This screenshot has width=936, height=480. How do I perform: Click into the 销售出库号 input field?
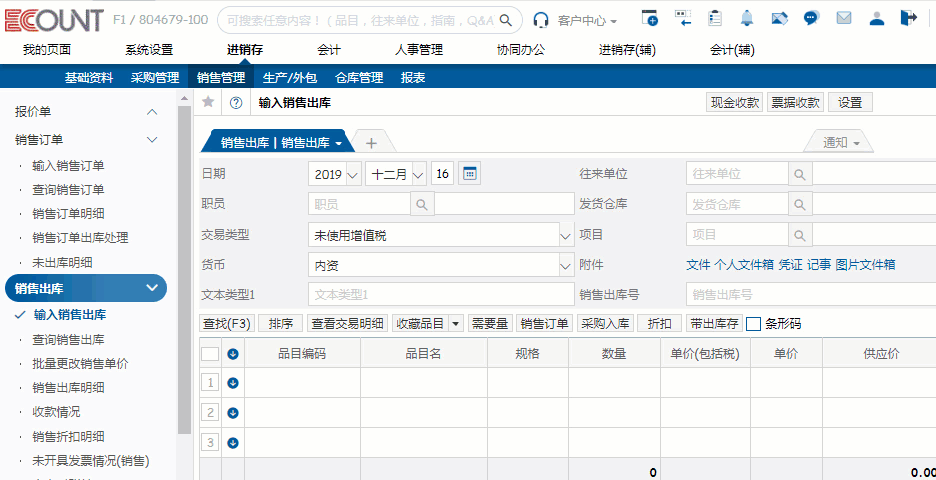810,295
